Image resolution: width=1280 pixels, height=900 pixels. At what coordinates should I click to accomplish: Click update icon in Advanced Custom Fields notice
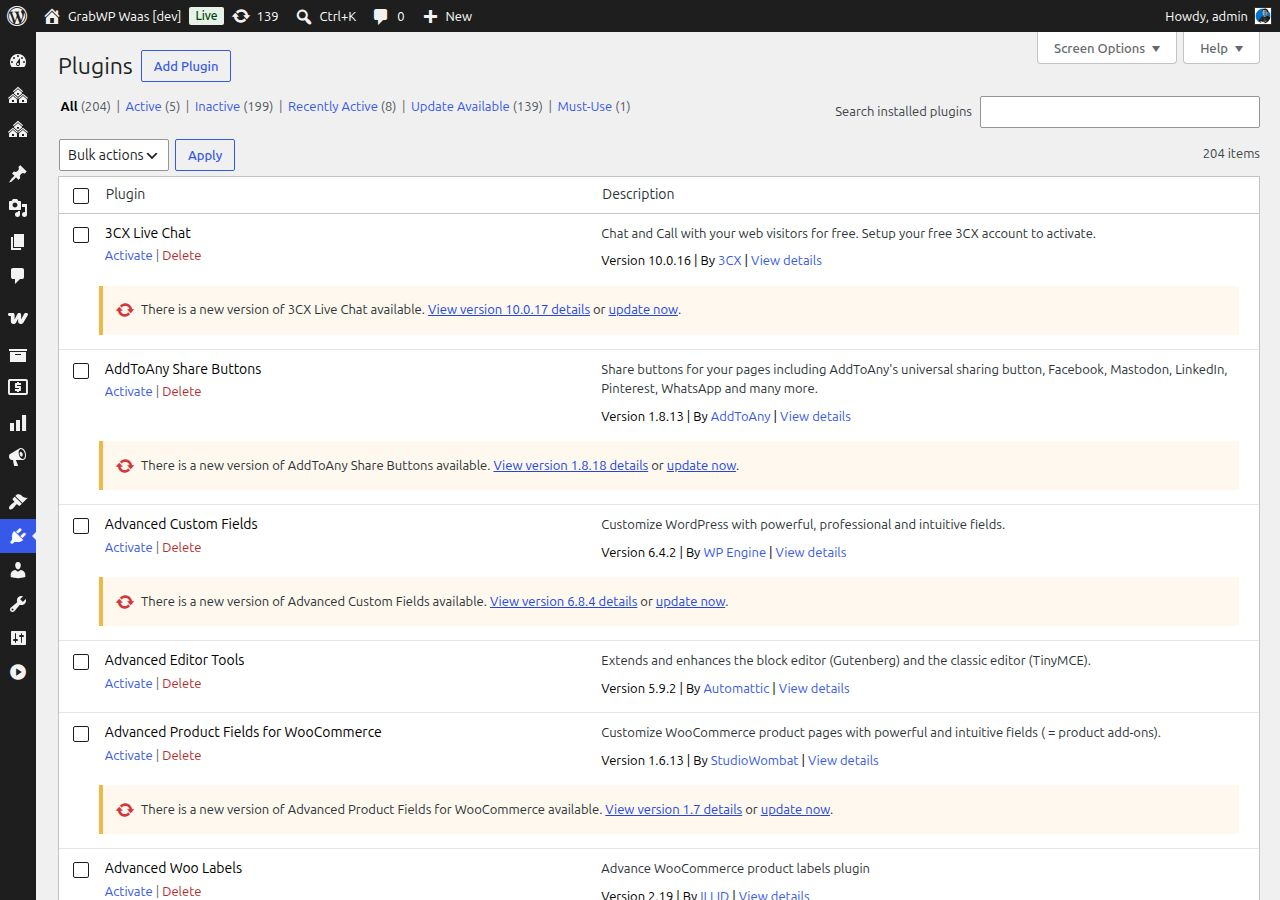125,602
